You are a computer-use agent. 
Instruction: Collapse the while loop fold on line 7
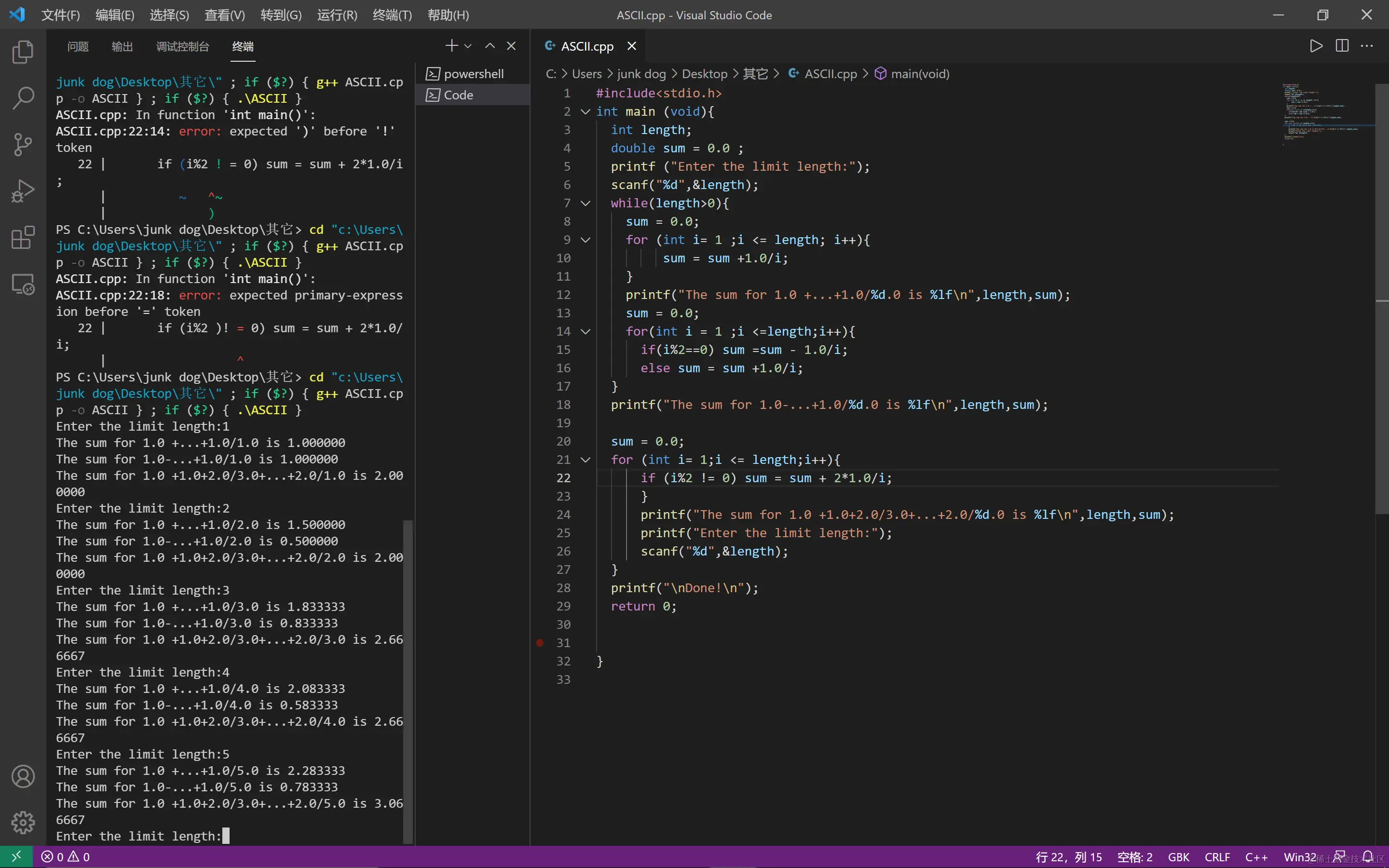586,203
